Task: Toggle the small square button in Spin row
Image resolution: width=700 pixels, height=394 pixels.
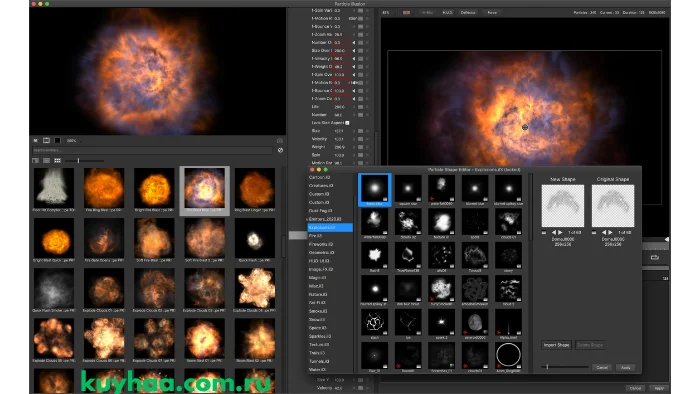Action: coord(361,155)
